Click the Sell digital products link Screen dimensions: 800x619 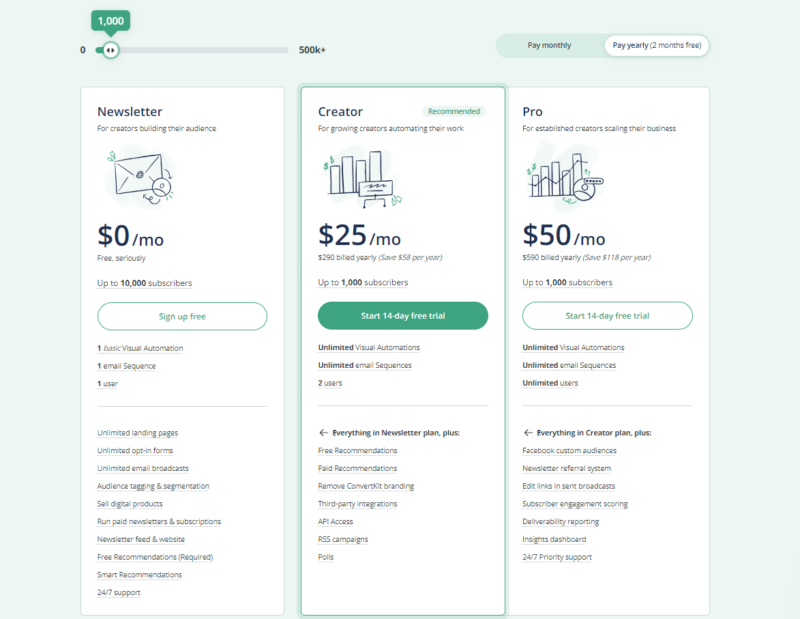(130, 503)
